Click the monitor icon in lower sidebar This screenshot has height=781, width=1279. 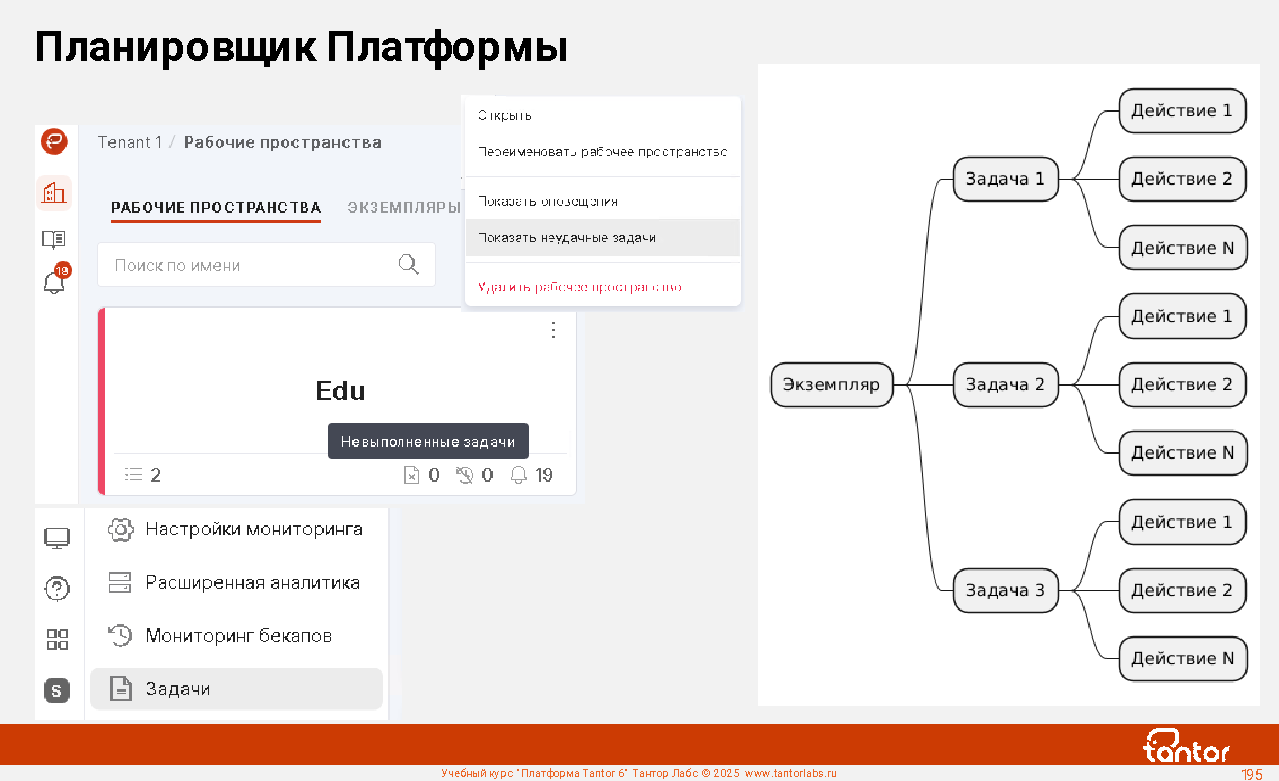(x=57, y=539)
